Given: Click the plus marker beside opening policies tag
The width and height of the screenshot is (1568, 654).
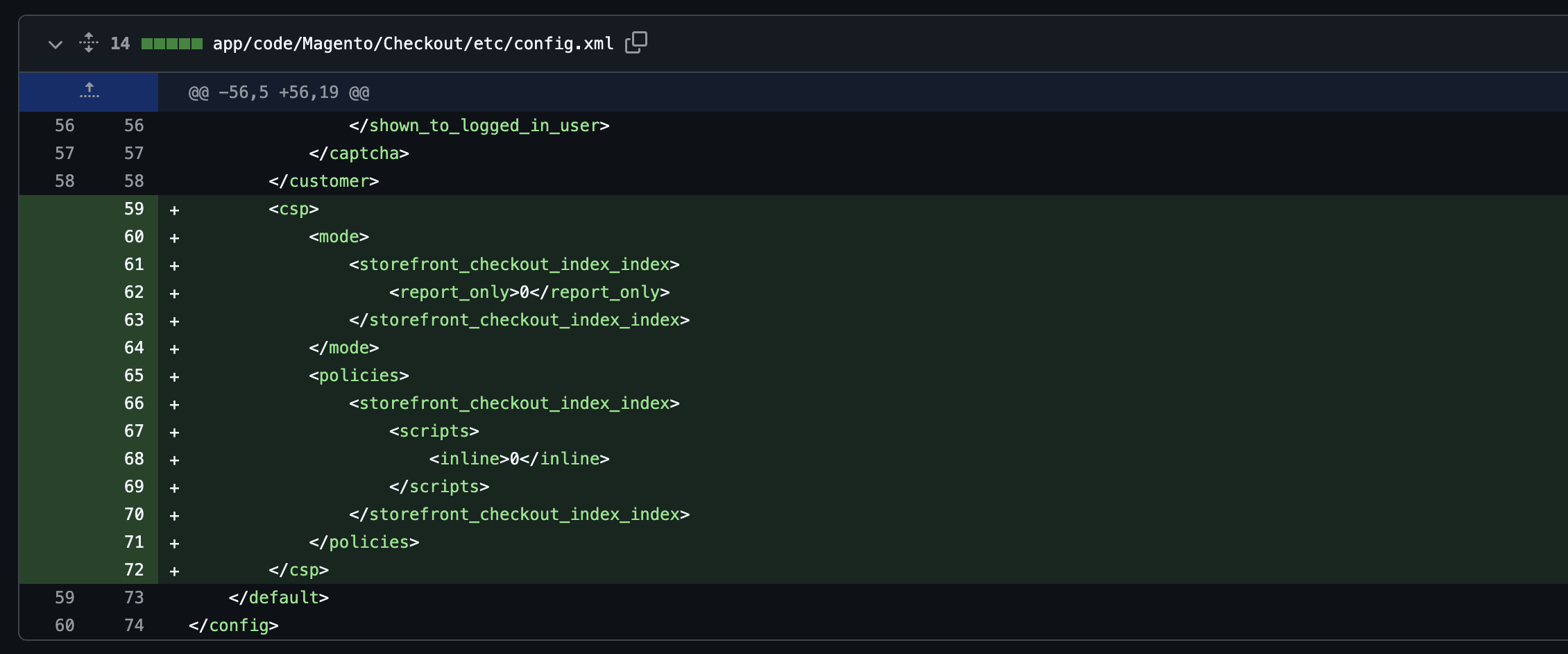Looking at the screenshot, I should coord(174,376).
